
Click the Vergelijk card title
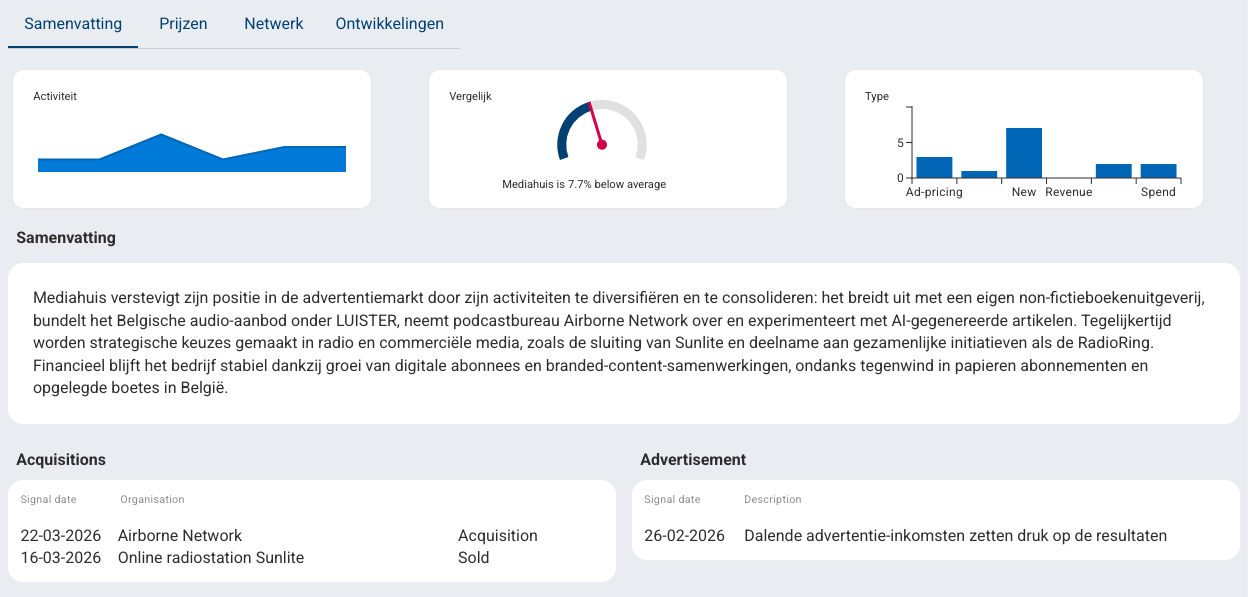[470, 97]
